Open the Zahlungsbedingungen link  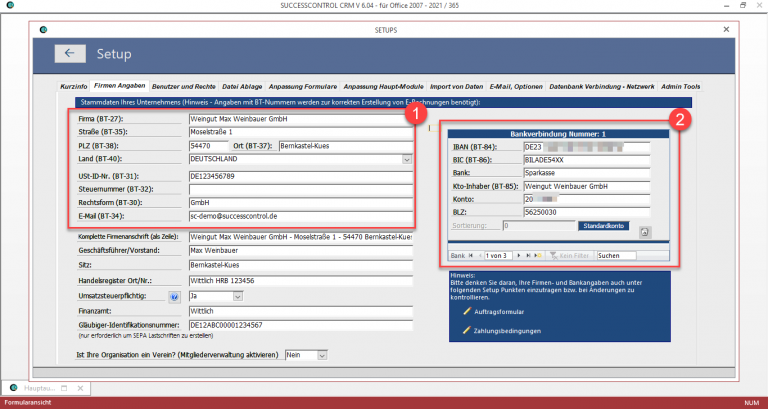tap(511, 331)
